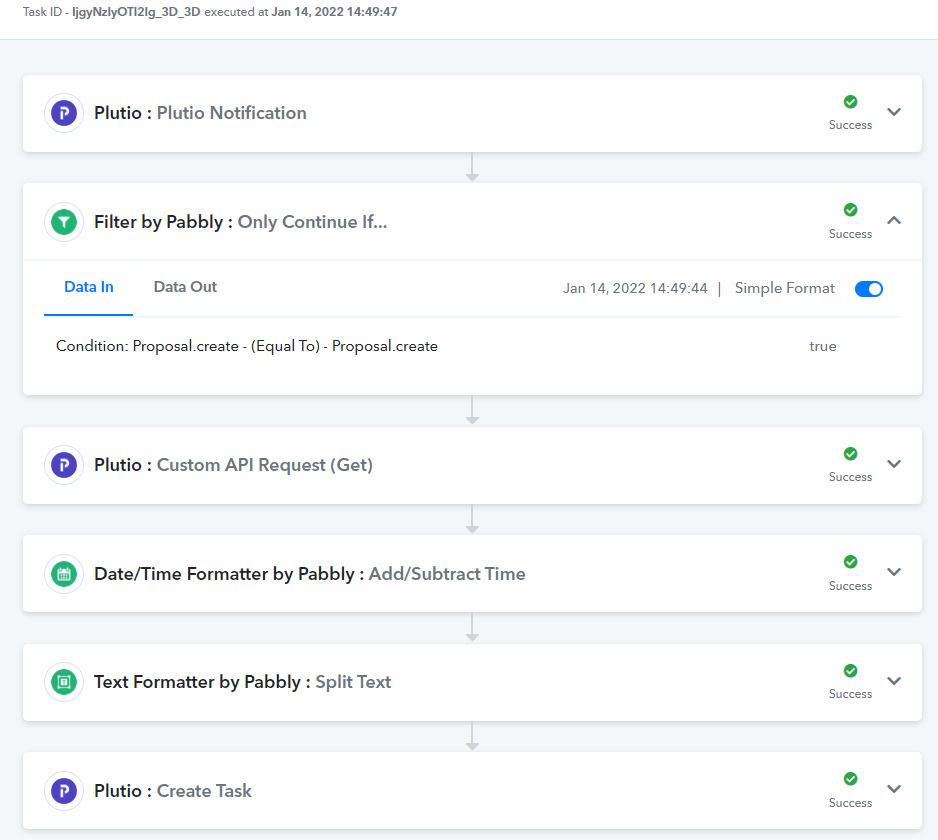
Task: Expand the Split Text step
Action: click(x=894, y=680)
